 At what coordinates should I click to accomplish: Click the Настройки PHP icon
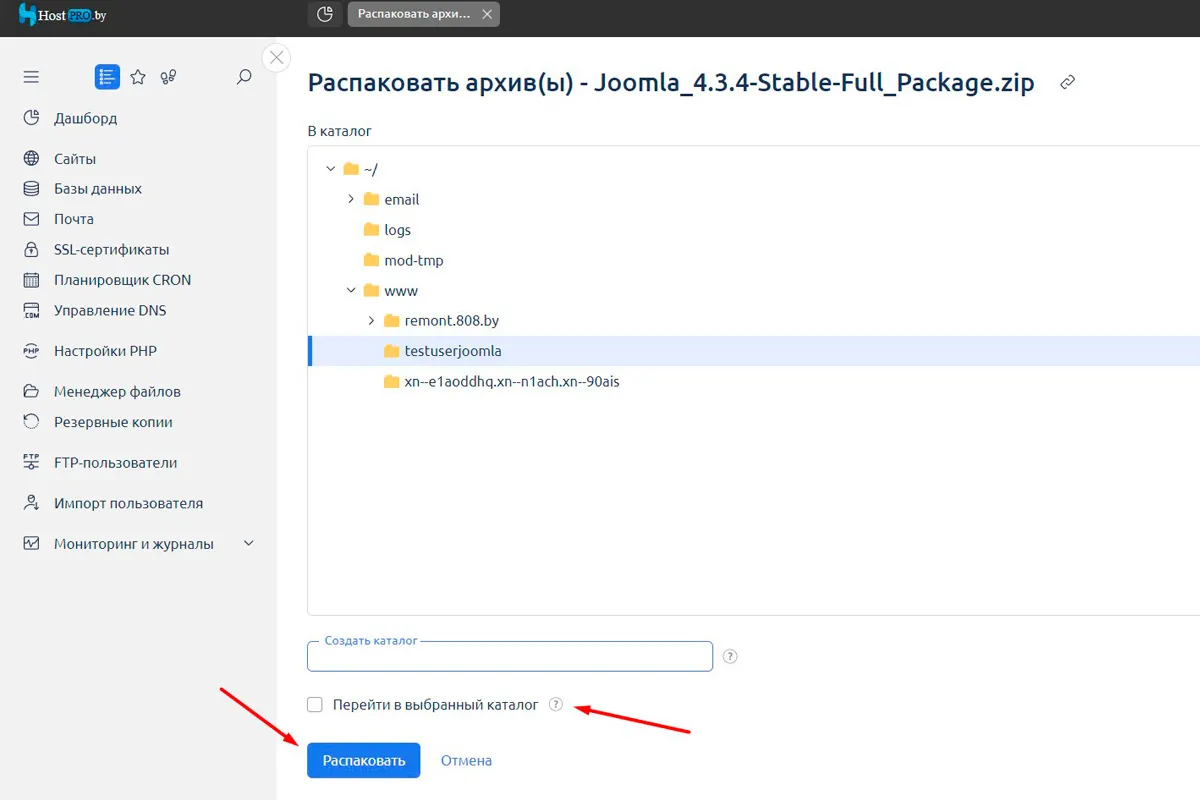[32, 351]
